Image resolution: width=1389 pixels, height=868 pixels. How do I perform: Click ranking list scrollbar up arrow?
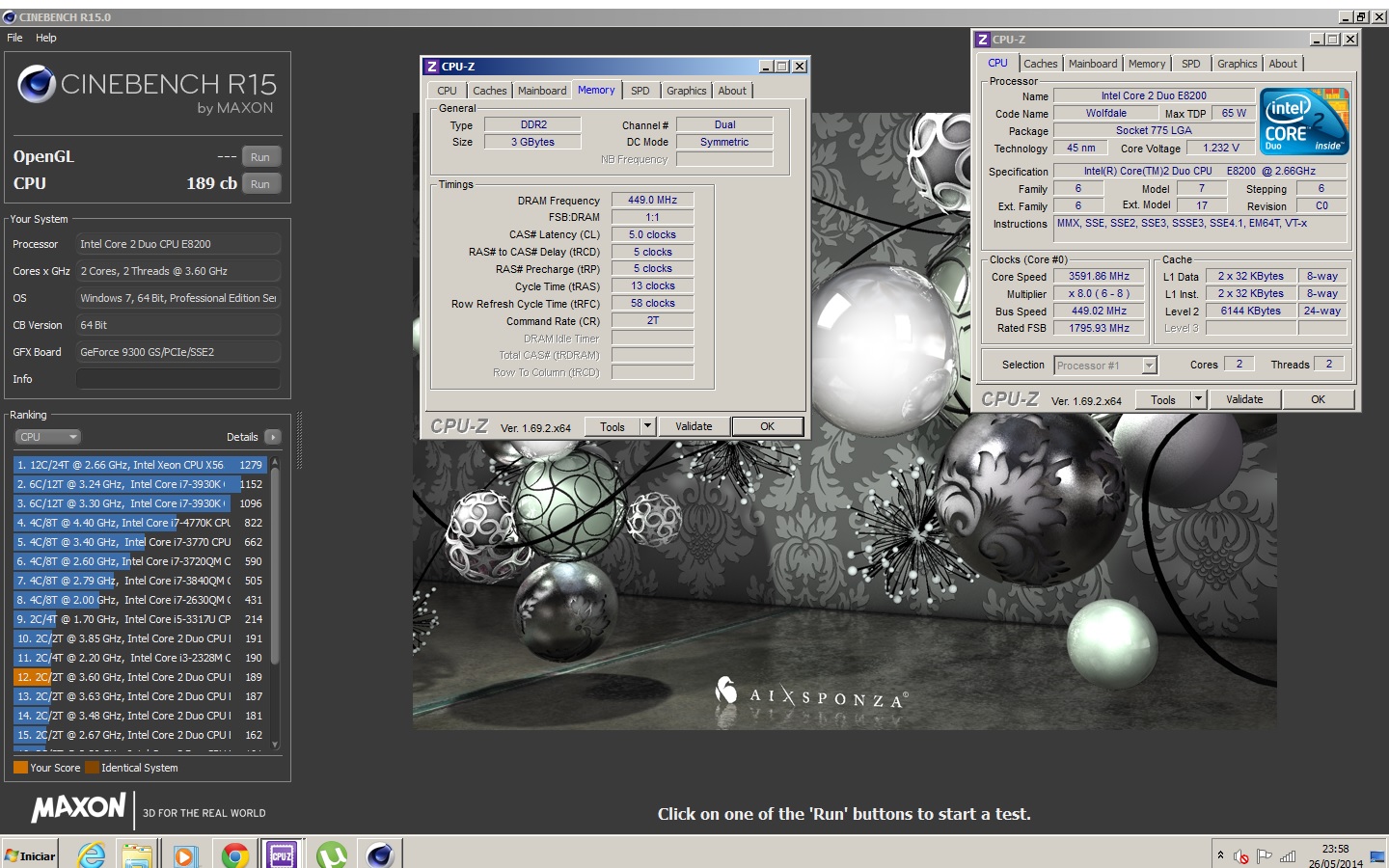[x=275, y=463]
